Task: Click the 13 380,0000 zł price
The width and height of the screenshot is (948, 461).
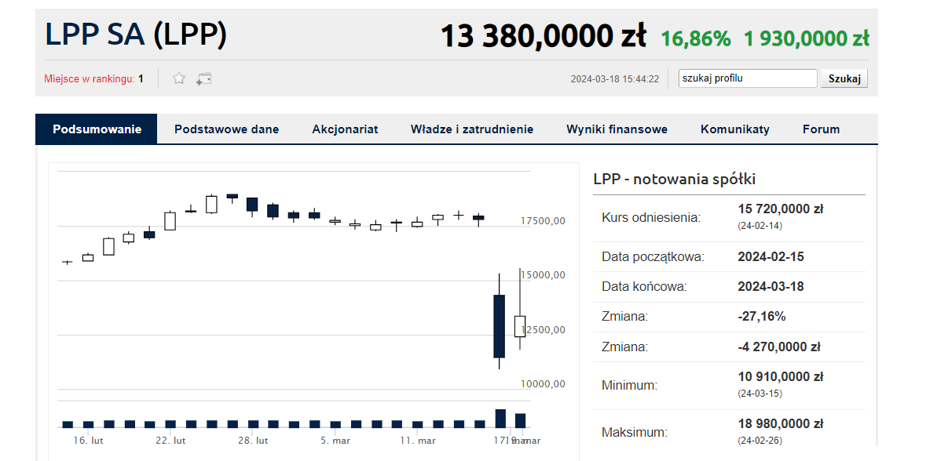Action: pyautogui.click(x=543, y=36)
